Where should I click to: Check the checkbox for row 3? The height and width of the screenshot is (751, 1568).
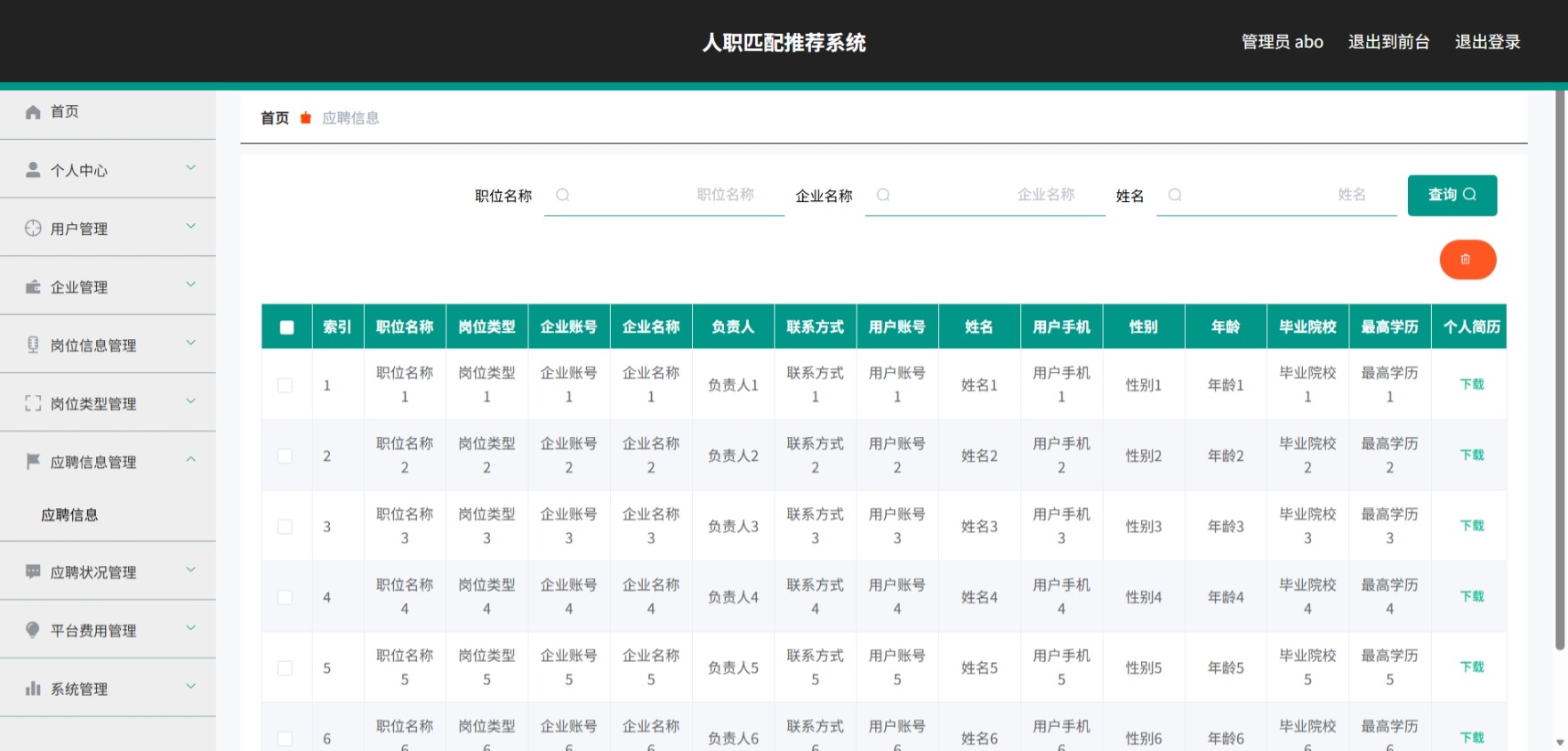click(285, 527)
